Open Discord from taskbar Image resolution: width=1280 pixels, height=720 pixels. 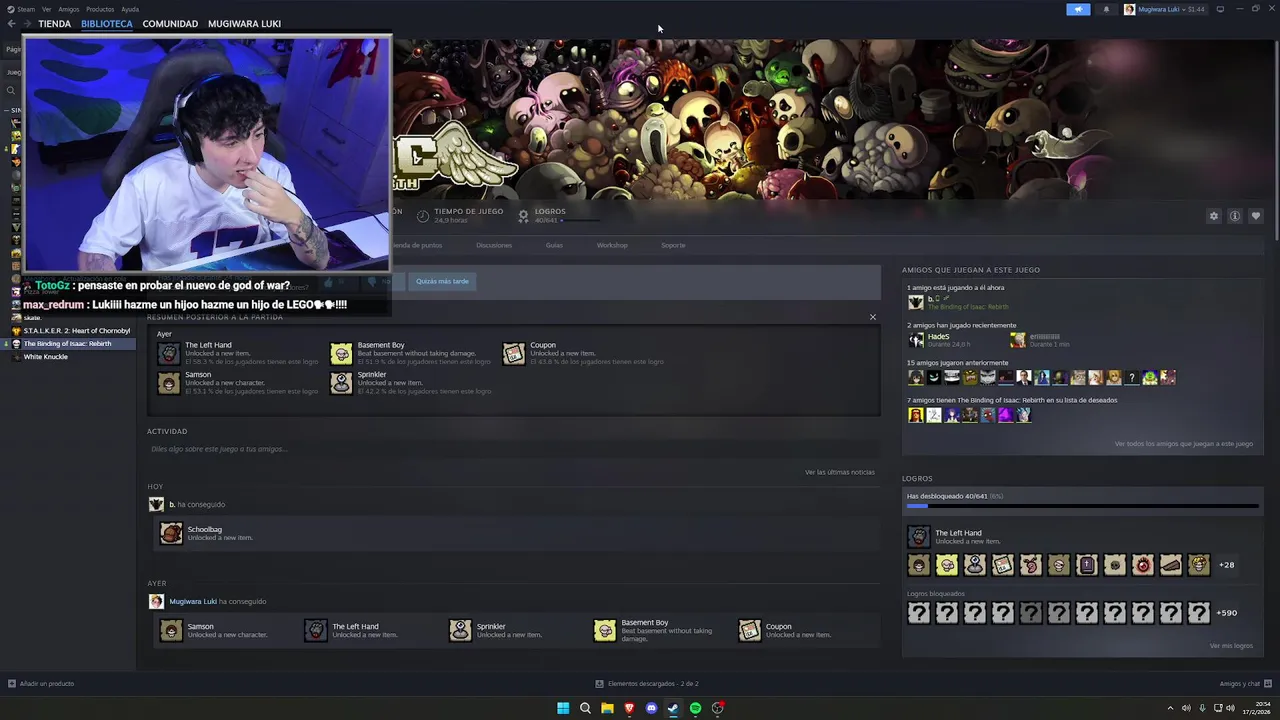651,708
